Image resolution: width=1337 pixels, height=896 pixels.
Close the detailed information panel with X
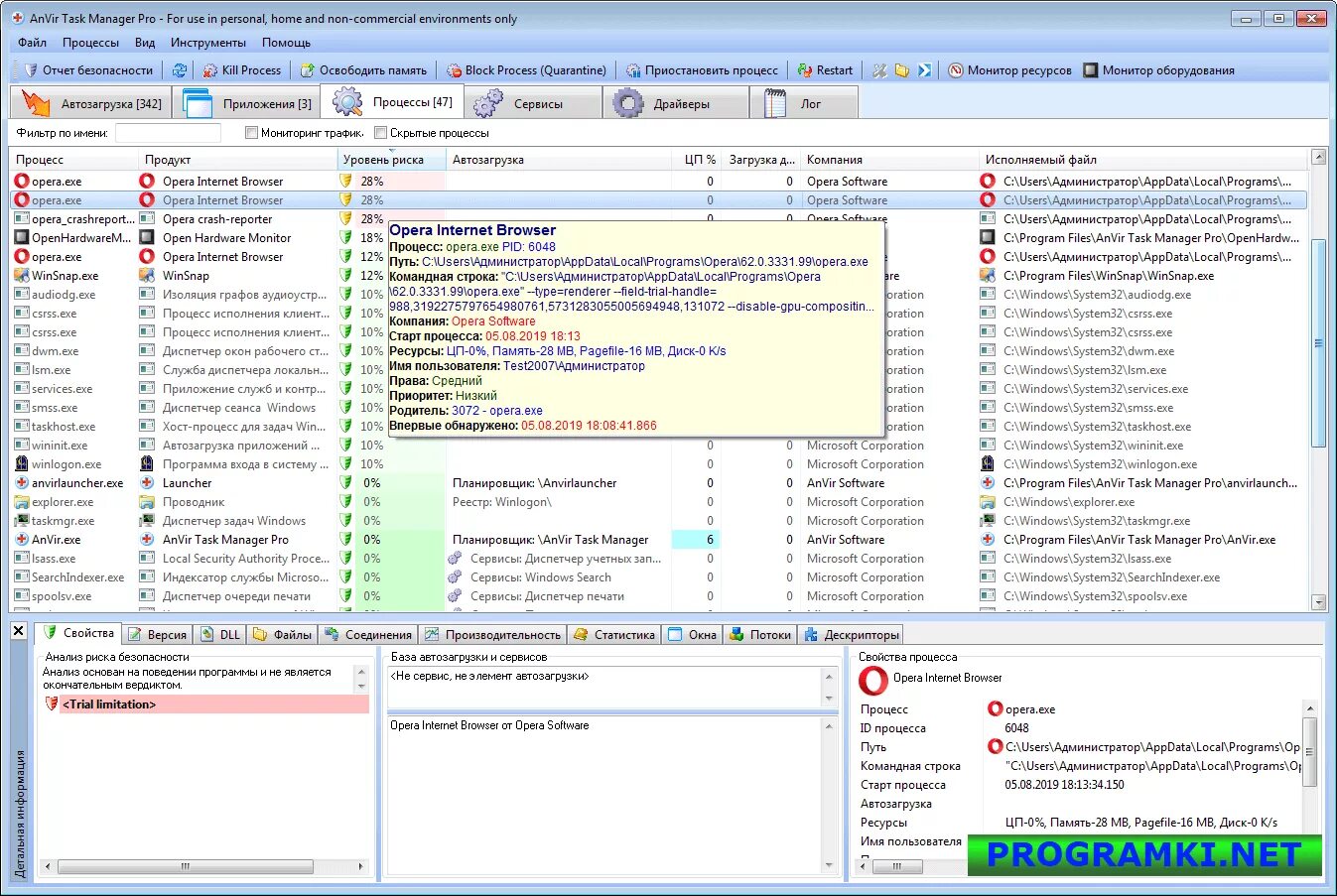point(19,631)
